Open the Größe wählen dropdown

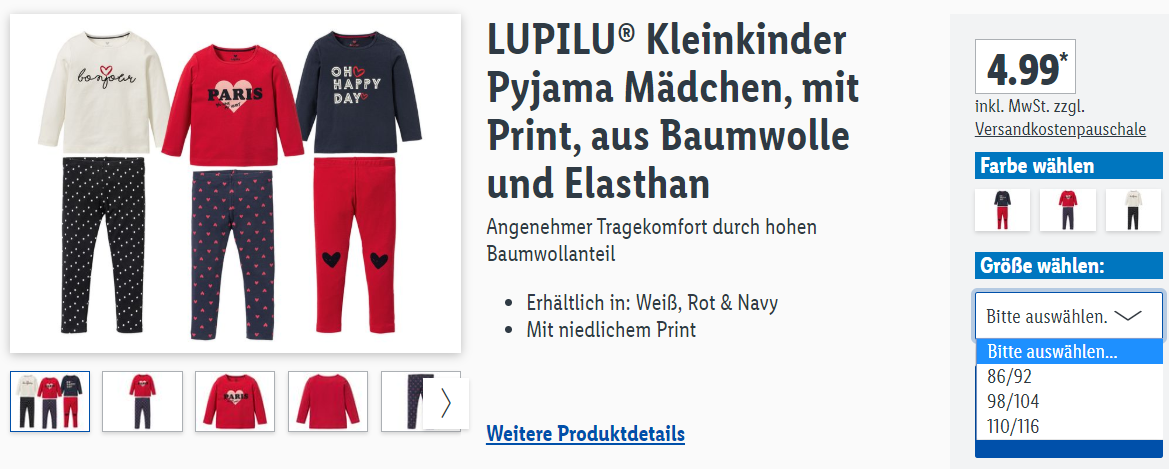(x=1068, y=316)
